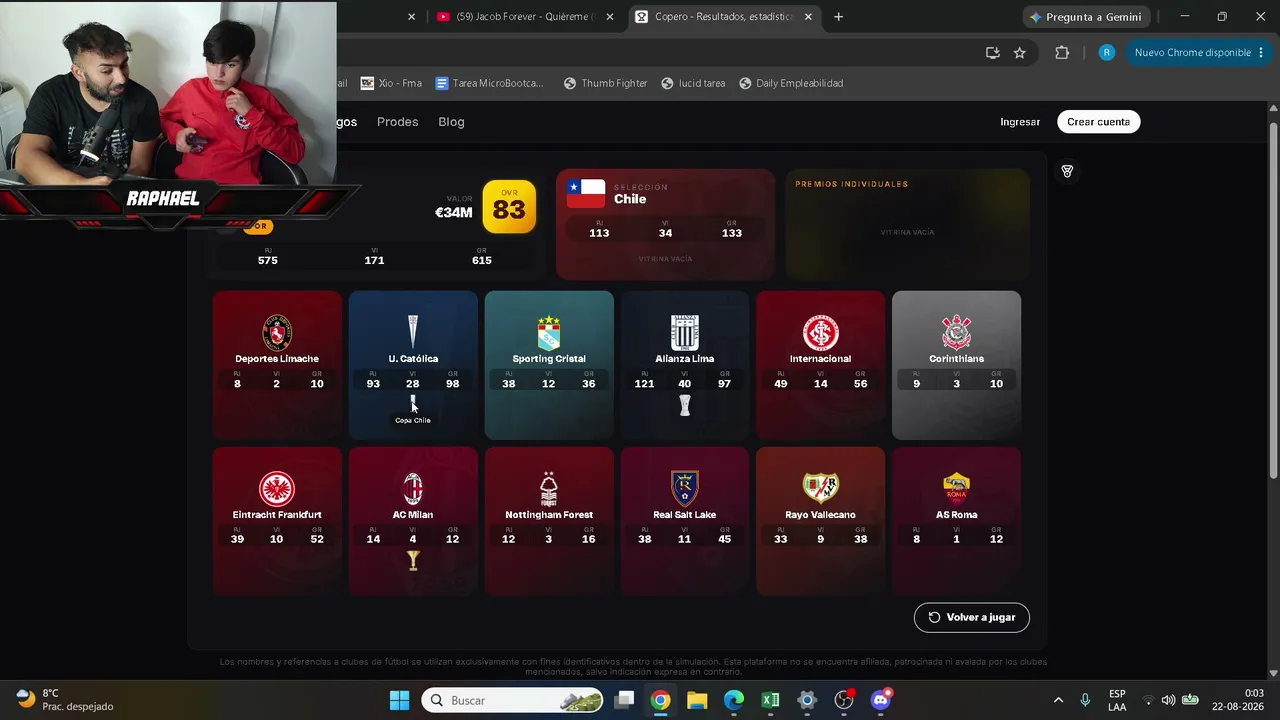
Task: Open the Xio - Fma bookmark
Action: tap(391, 83)
